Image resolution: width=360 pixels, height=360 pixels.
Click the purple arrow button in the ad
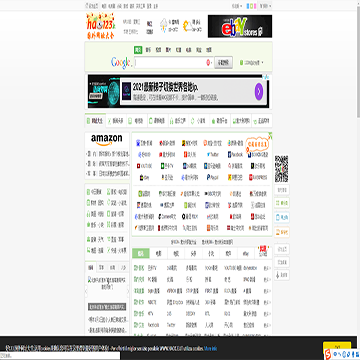click(x=259, y=92)
